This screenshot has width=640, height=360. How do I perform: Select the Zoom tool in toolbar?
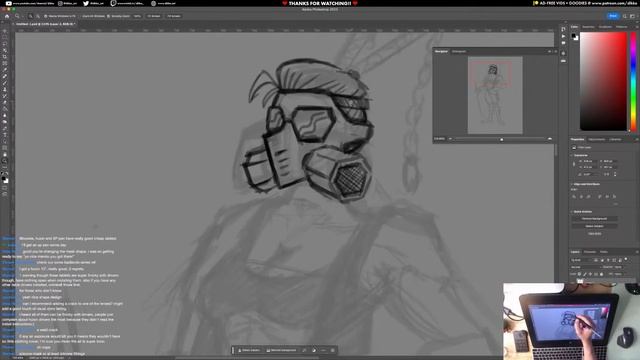pyautogui.click(x=5, y=161)
